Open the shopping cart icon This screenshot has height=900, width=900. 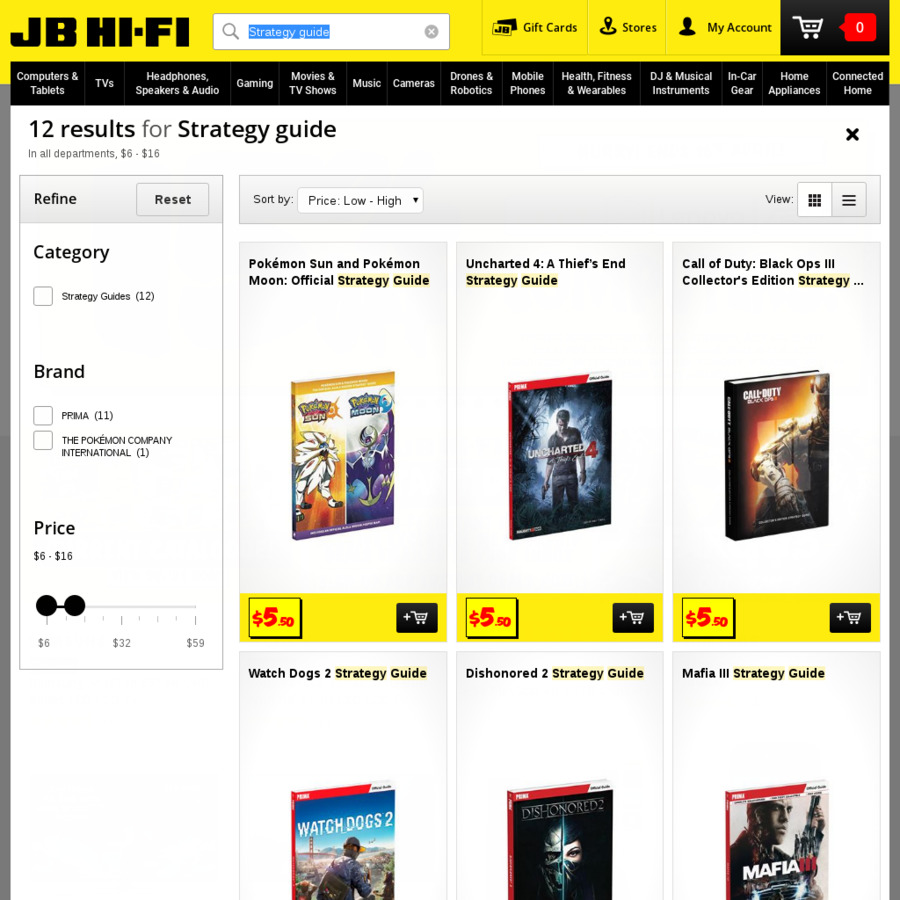click(808, 27)
